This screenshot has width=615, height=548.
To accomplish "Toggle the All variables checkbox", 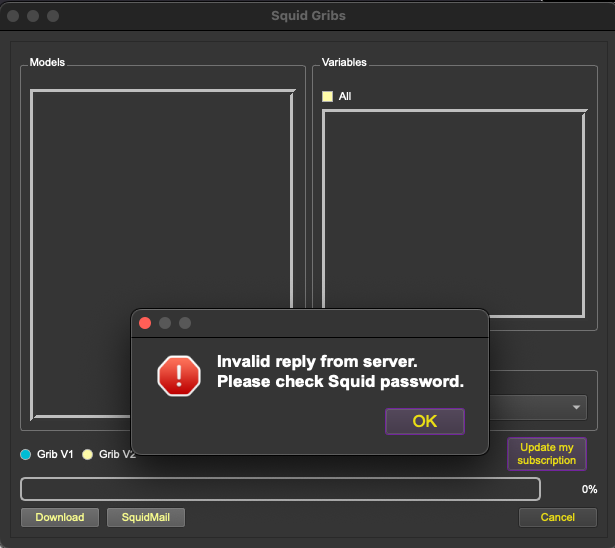I will pos(328,96).
